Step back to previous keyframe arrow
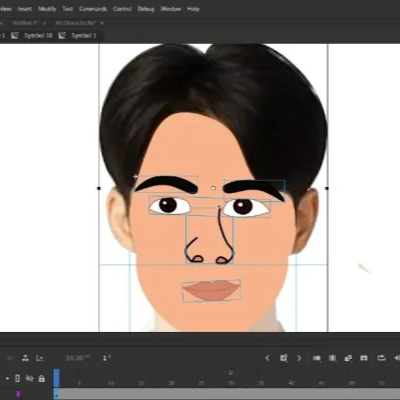The height and width of the screenshot is (400, 400). point(267,358)
